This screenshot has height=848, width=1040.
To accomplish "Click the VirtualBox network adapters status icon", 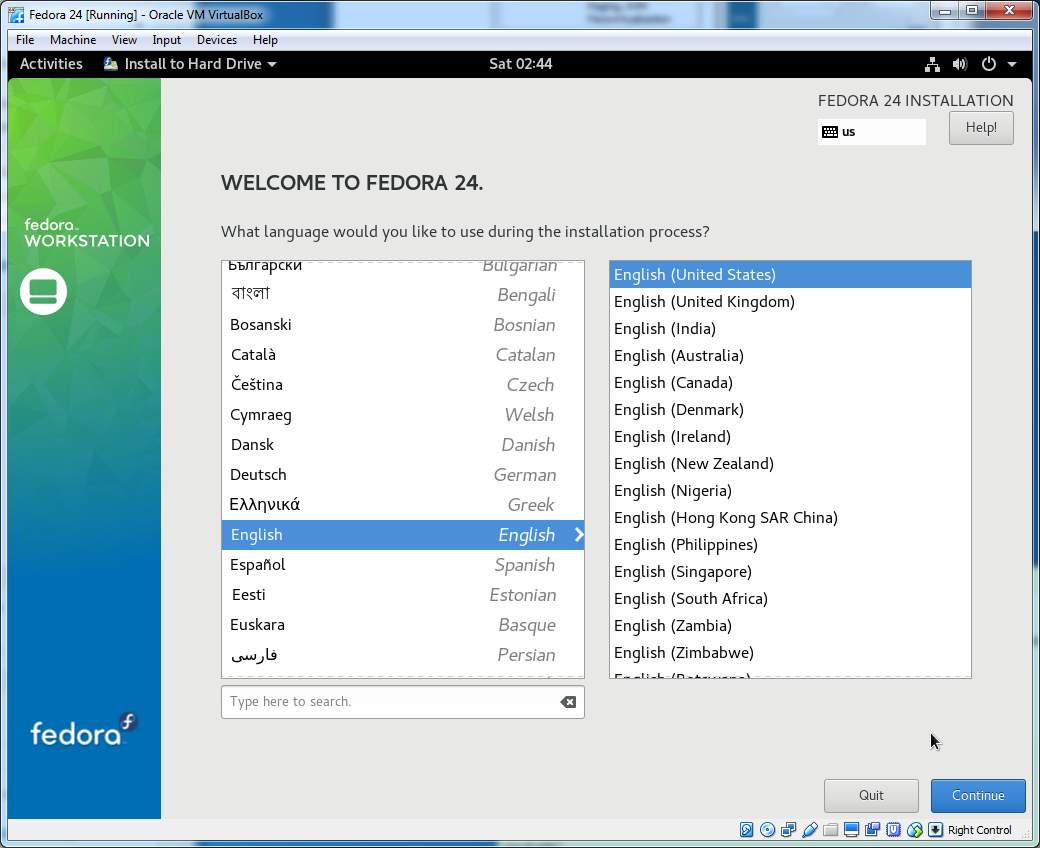I will tap(789, 829).
